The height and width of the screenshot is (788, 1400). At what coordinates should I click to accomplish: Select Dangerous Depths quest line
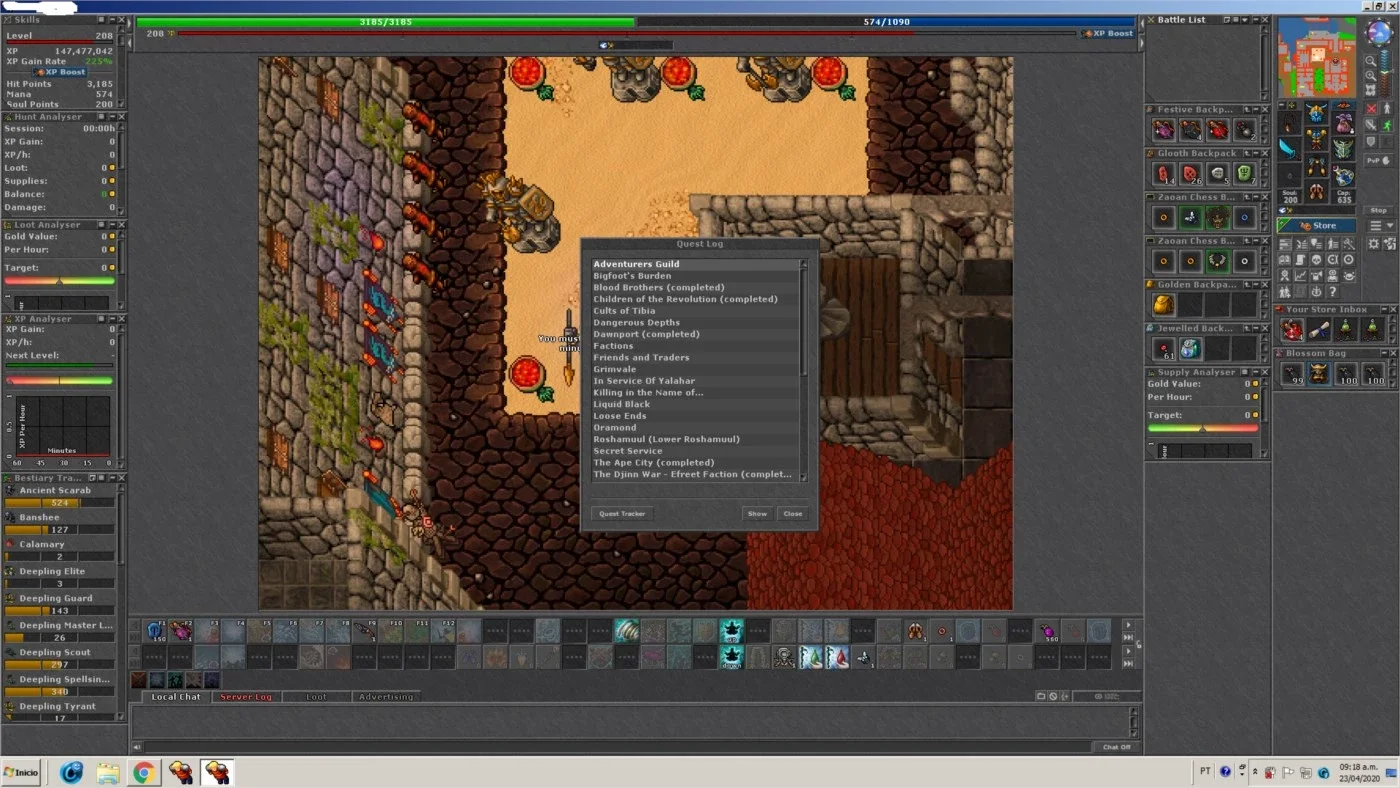[696, 322]
